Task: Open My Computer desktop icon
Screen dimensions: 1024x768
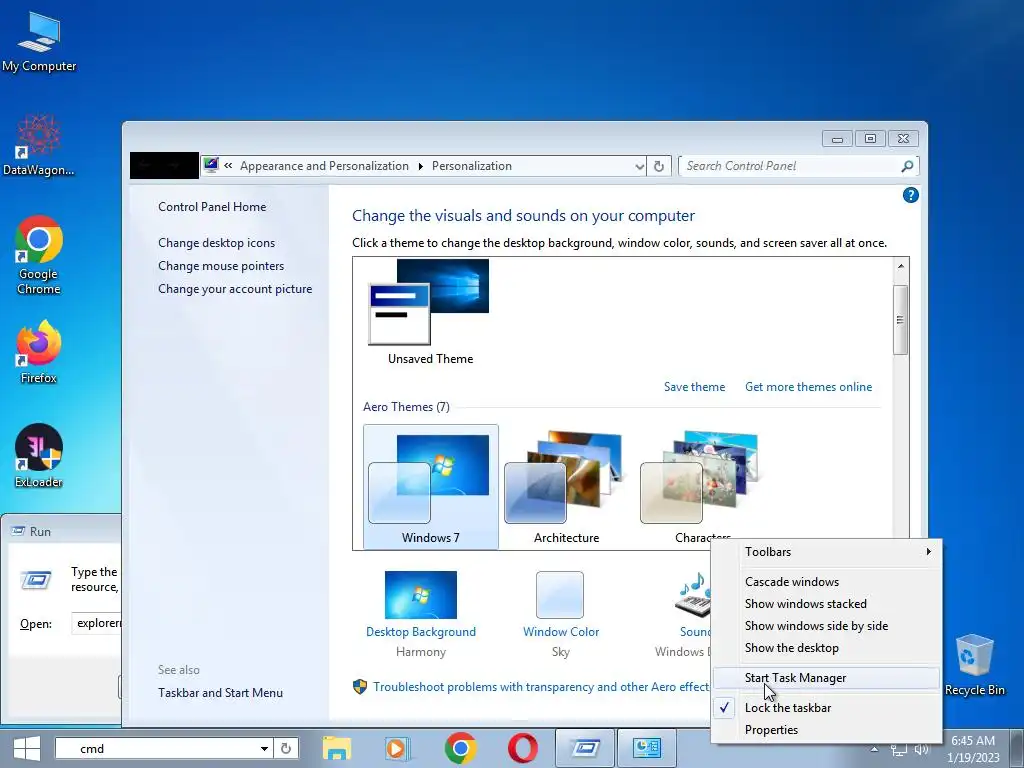Action: (39, 42)
